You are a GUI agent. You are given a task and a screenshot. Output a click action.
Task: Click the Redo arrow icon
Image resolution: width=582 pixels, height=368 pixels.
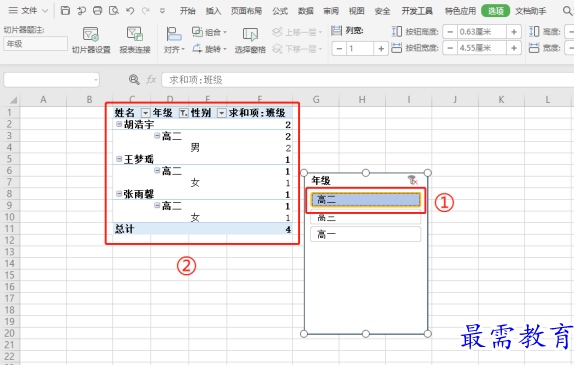click(146, 10)
